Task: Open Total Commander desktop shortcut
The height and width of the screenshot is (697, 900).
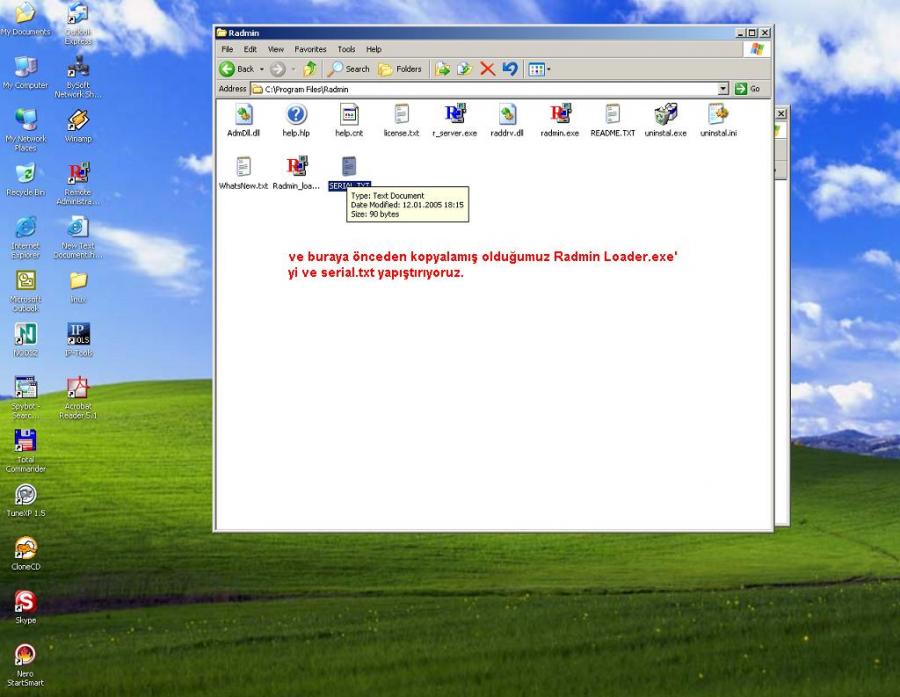Action: coord(25,442)
